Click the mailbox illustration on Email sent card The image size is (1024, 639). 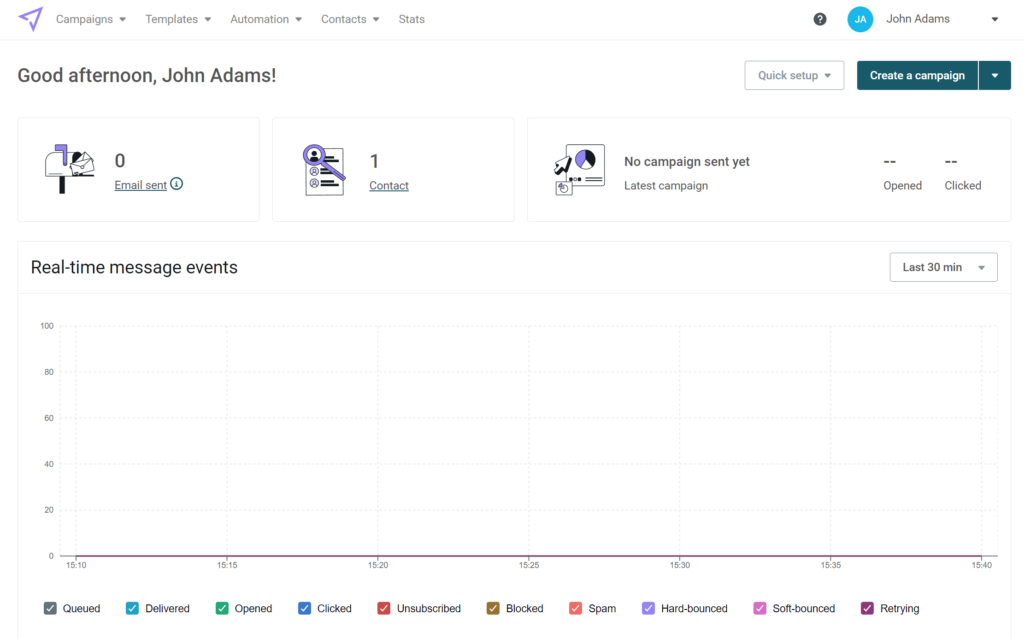[x=68, y=168]
